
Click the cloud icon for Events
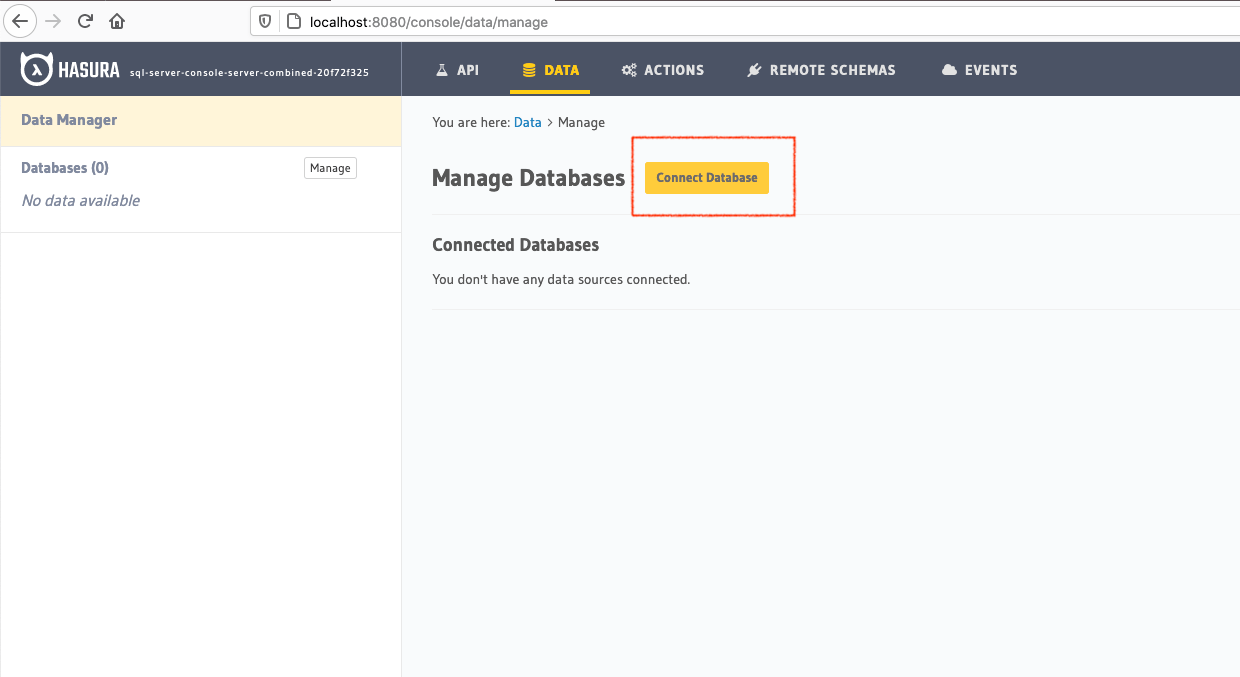click(949, 70)
